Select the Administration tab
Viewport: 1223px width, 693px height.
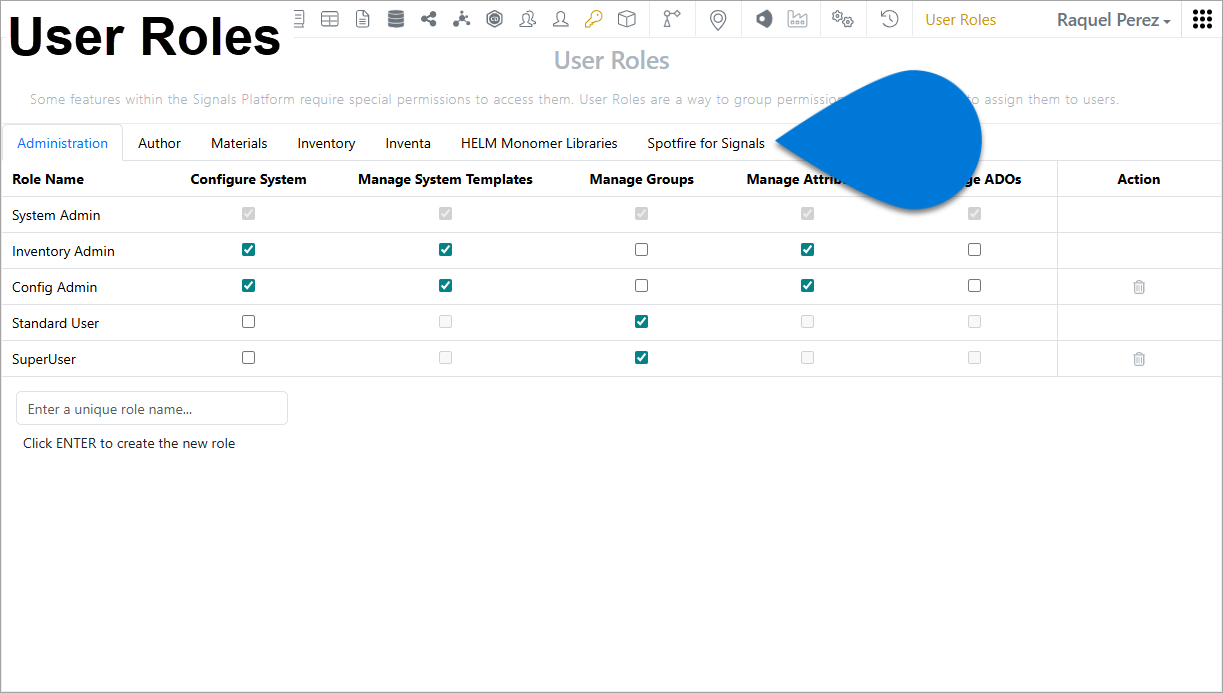pyautogui.click(x=63, y=143)
